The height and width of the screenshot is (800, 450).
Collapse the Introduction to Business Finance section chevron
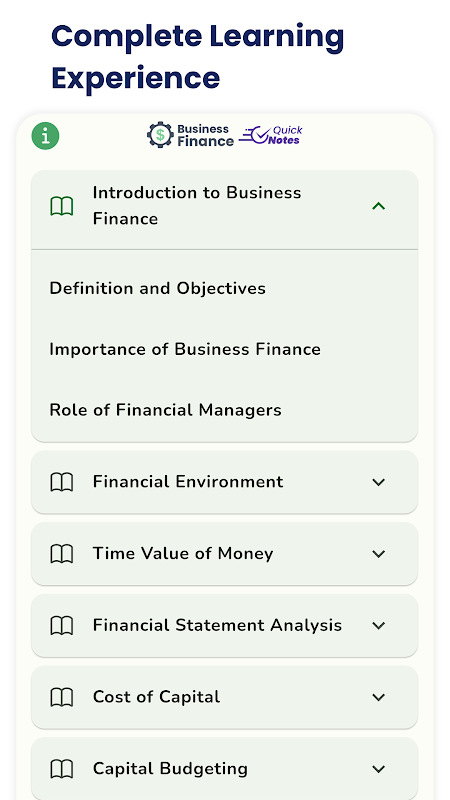pyautogui.click(x=379, y=206)
